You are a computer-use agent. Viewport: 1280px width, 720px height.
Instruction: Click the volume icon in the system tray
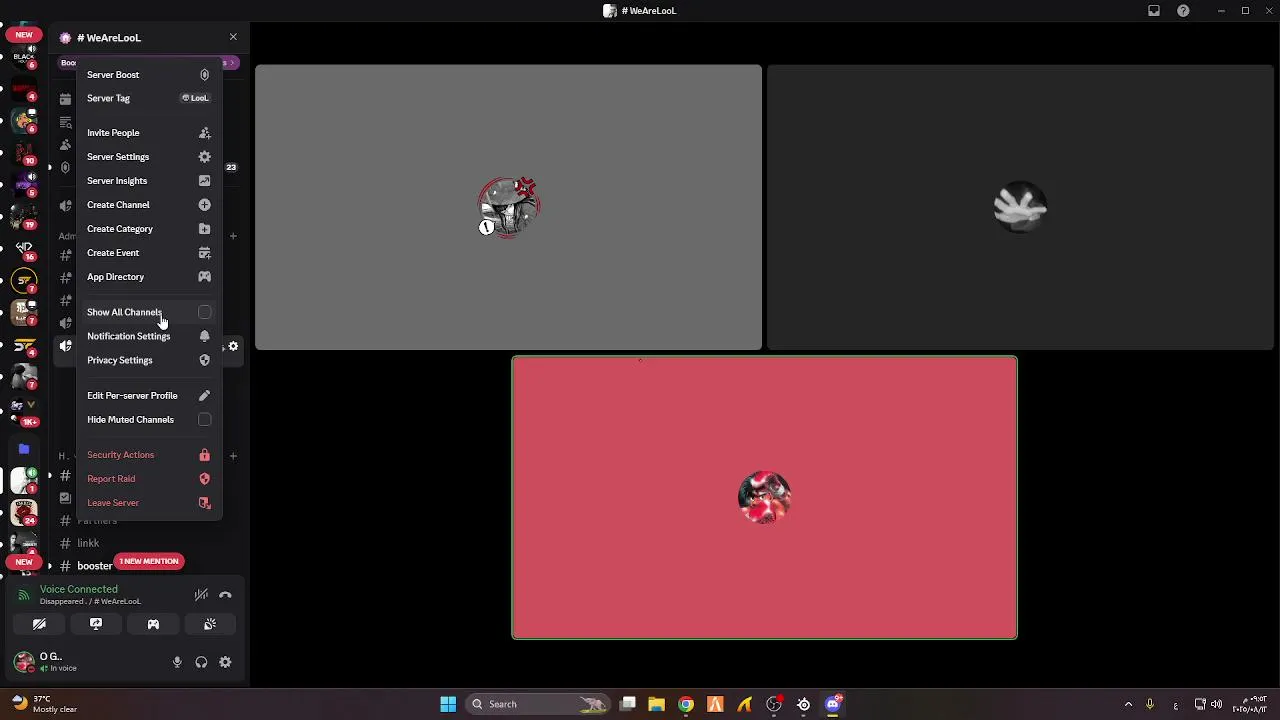[x=1216, y=704]
